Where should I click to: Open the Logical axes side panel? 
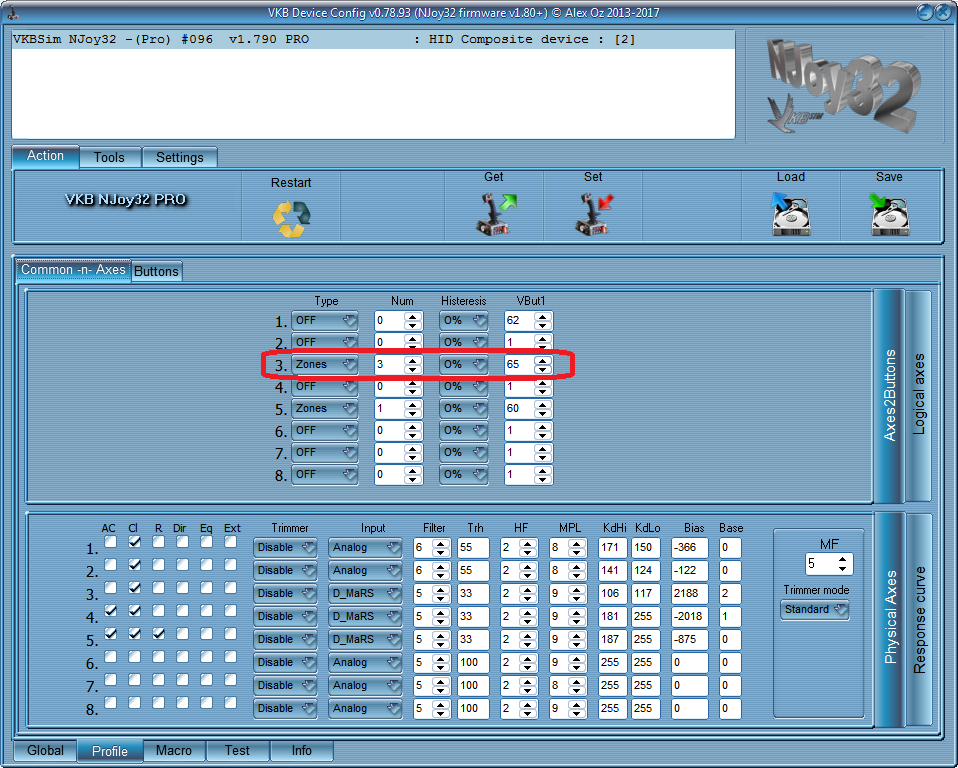click(x=919, y=396)
